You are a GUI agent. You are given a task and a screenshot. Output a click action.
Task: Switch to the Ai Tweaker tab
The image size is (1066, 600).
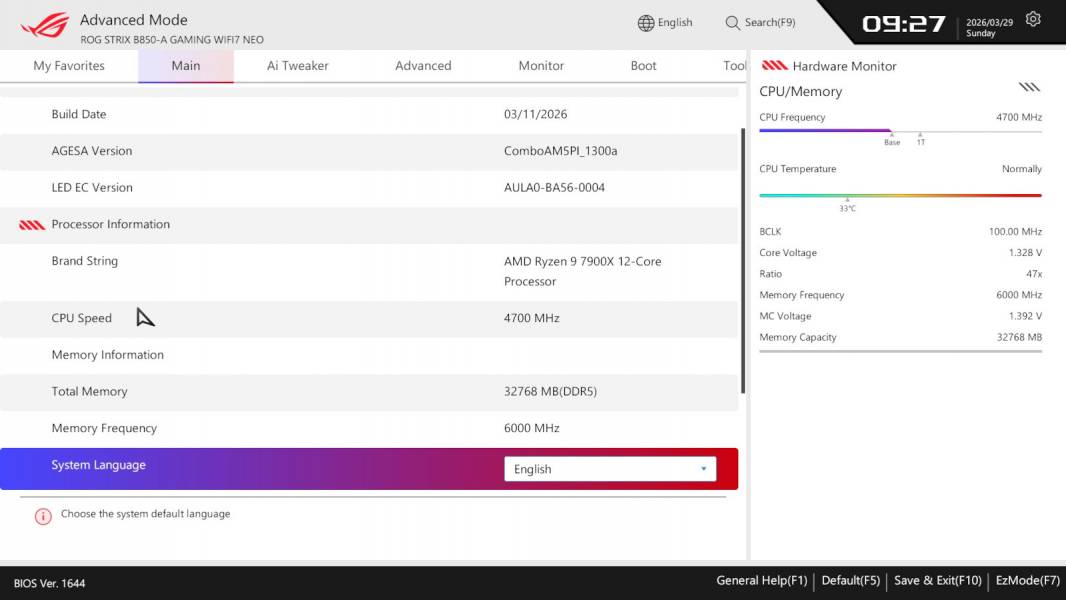pos(297,66)
